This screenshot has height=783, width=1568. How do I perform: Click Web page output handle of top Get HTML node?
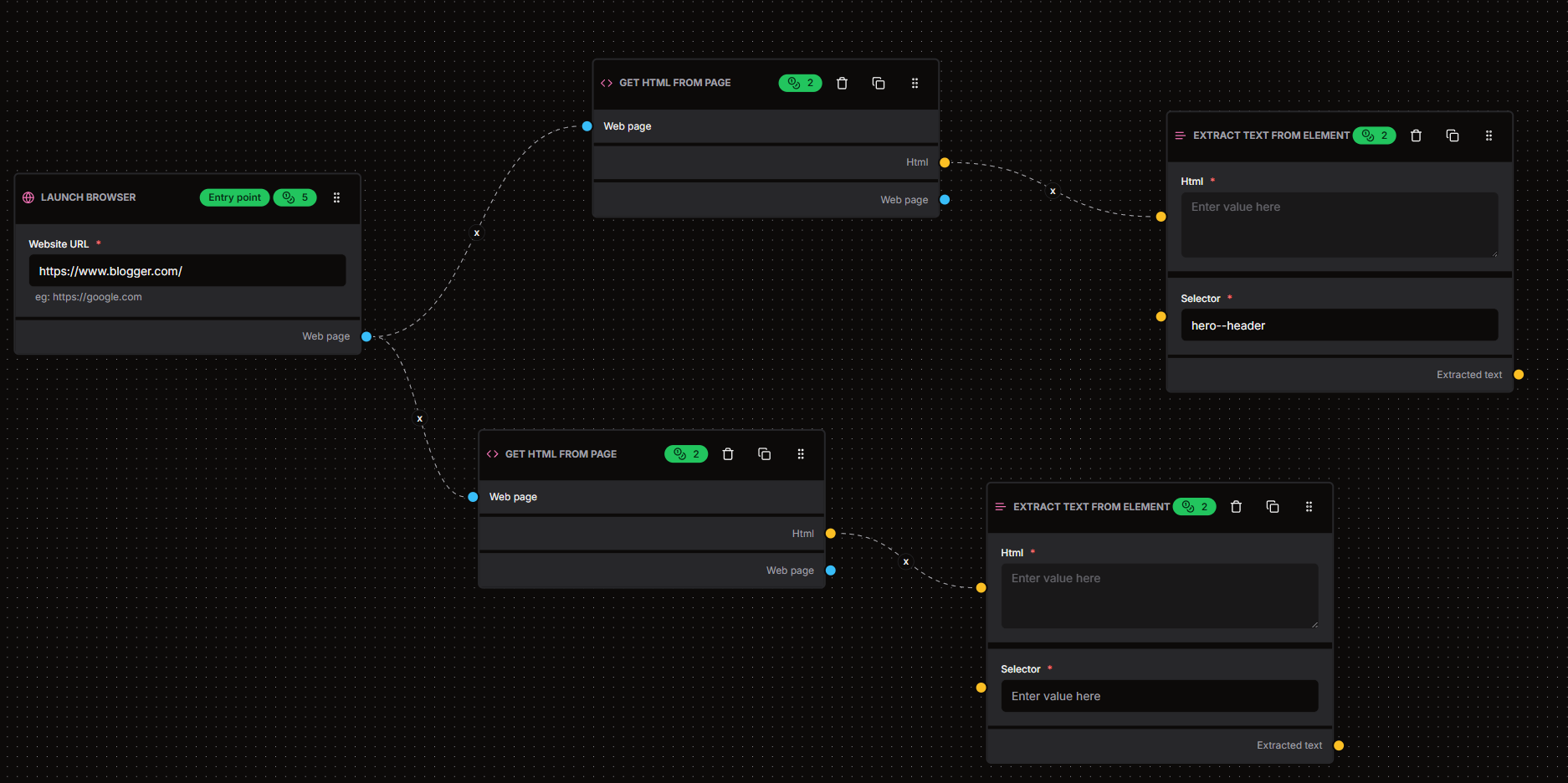945,200
